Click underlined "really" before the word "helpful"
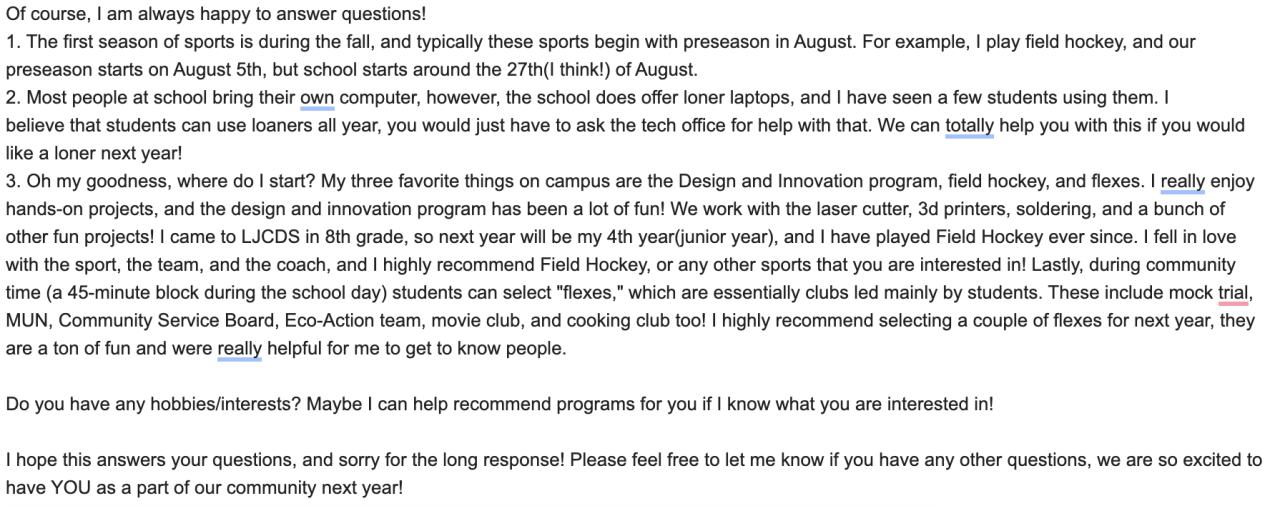1280x506 pixels. pyautogui.click(x=239, y=350)
